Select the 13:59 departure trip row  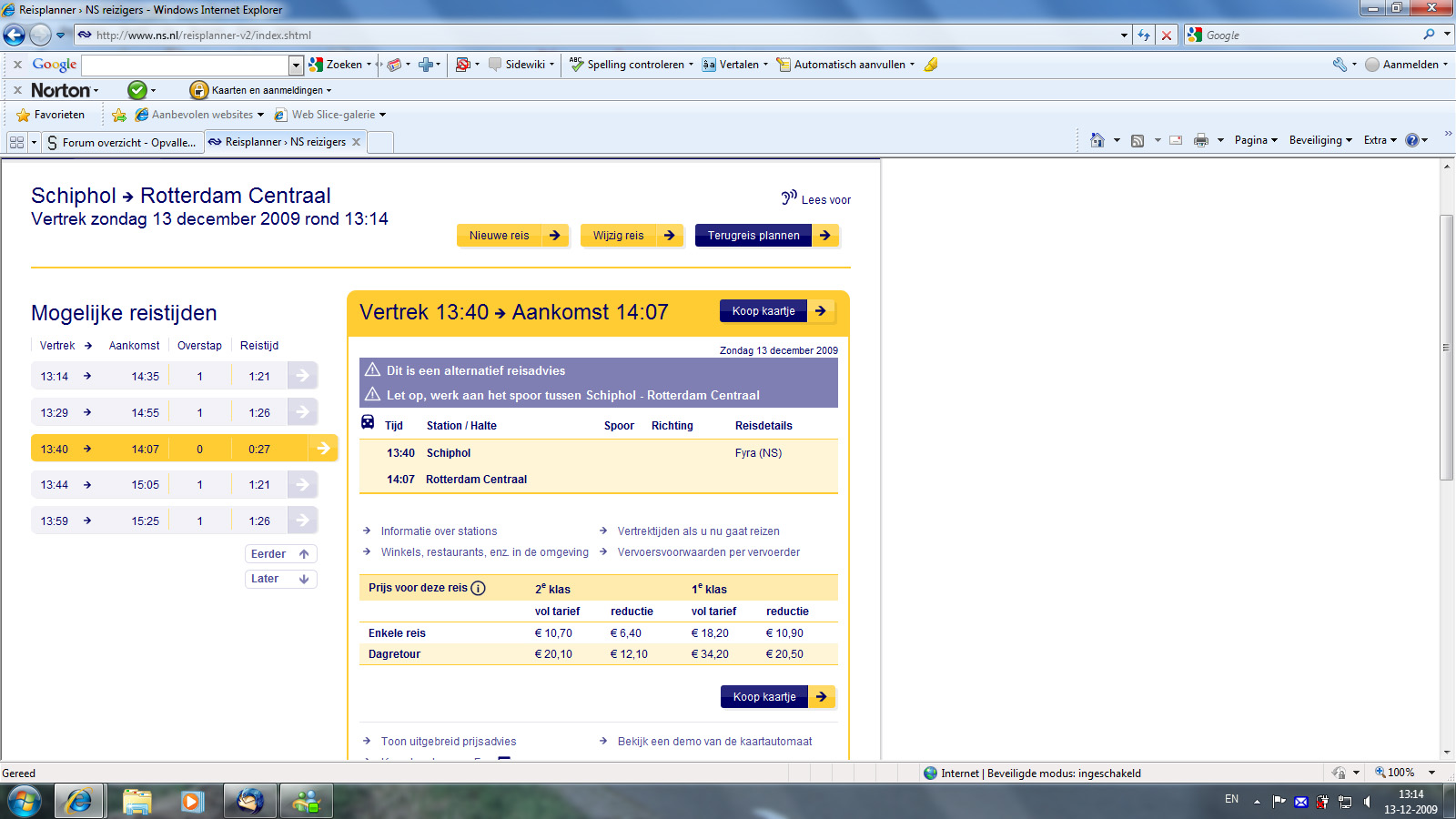pos(175,521)
